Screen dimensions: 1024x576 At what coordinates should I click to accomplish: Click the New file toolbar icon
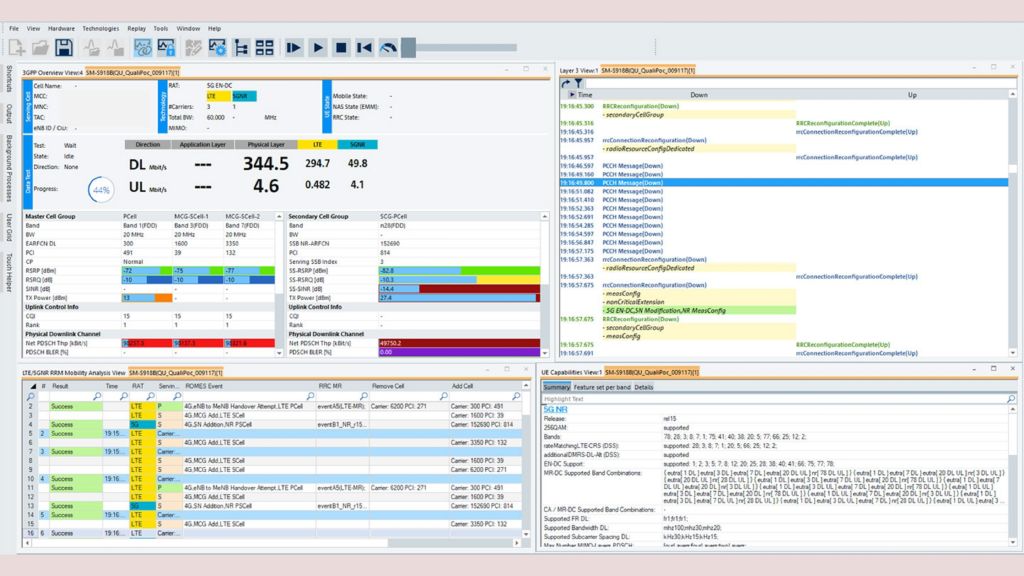[x=17, y=47]
